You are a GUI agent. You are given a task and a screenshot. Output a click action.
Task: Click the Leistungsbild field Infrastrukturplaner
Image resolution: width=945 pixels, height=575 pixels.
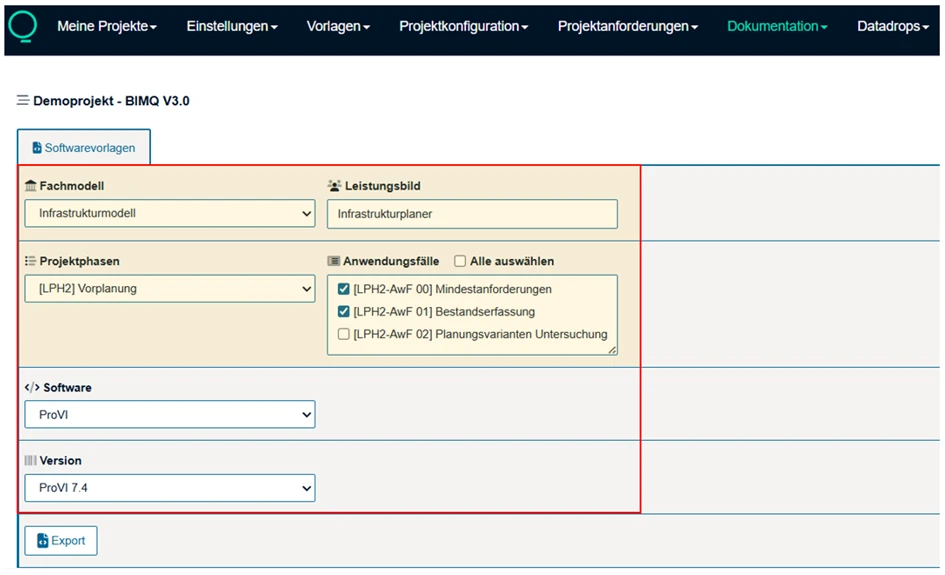pyautogui.click(x=472, y=214)
